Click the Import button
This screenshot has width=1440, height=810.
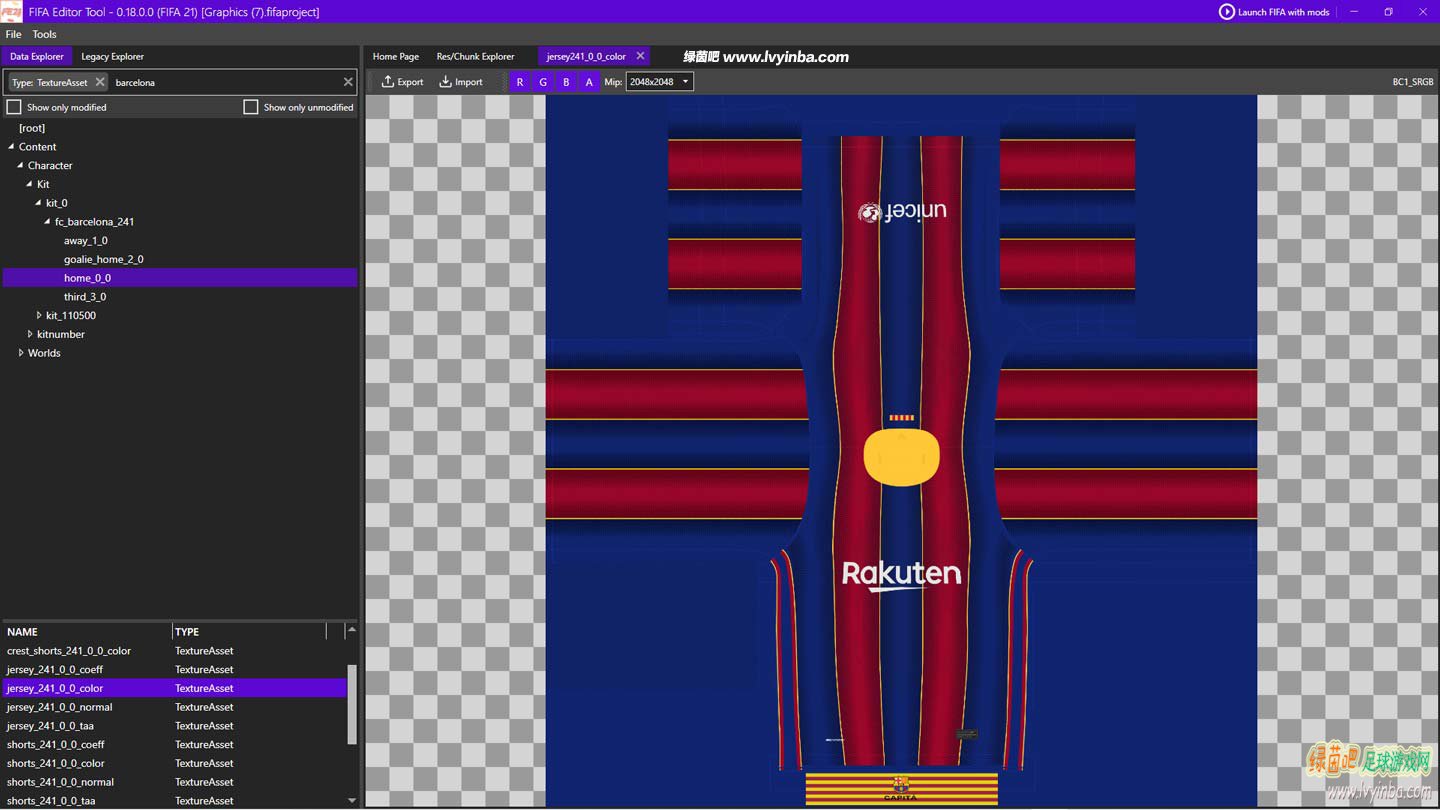click(x=461, y=82)
